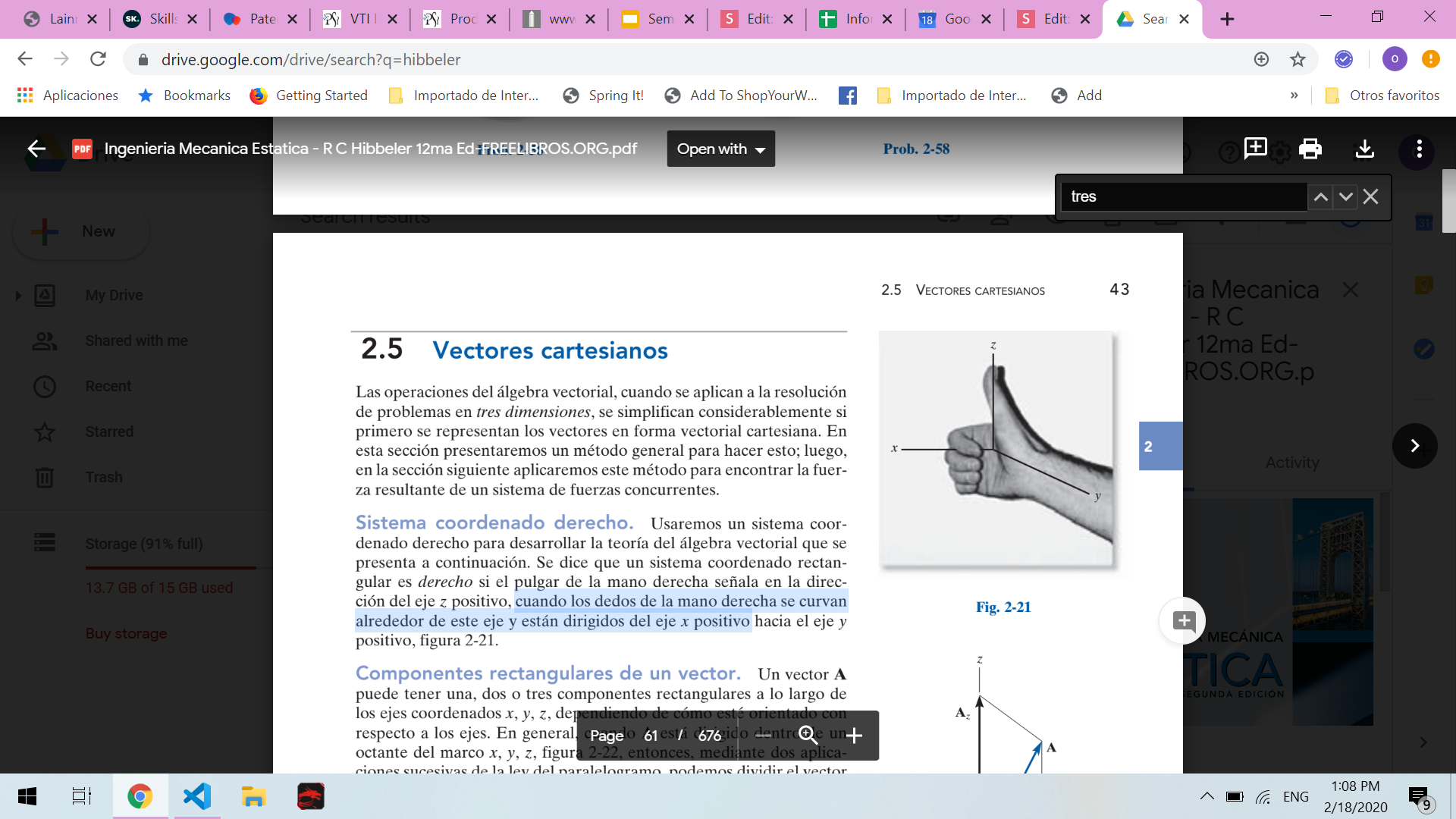Expand hidden bookmarks with double chevron

[x=1294, y=96]
